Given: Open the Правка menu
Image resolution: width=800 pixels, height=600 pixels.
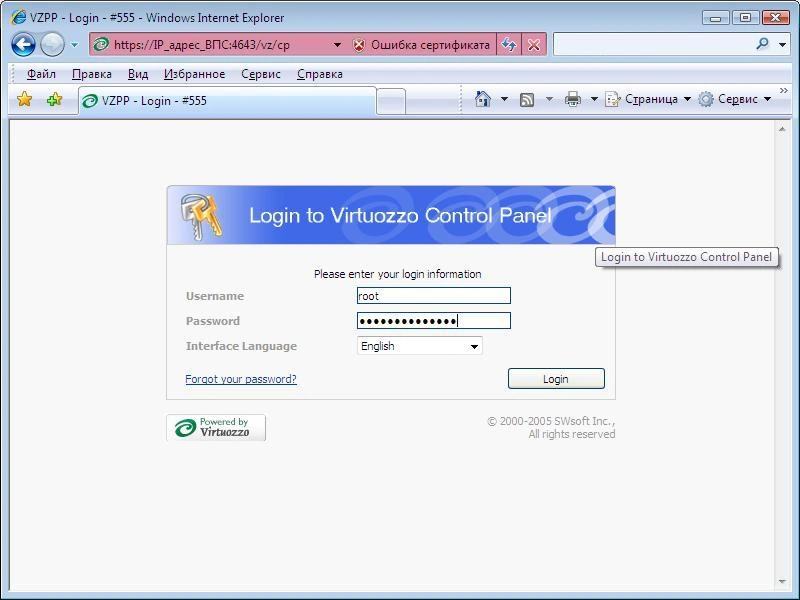Looking at the screenshot, I should (92, 74).
